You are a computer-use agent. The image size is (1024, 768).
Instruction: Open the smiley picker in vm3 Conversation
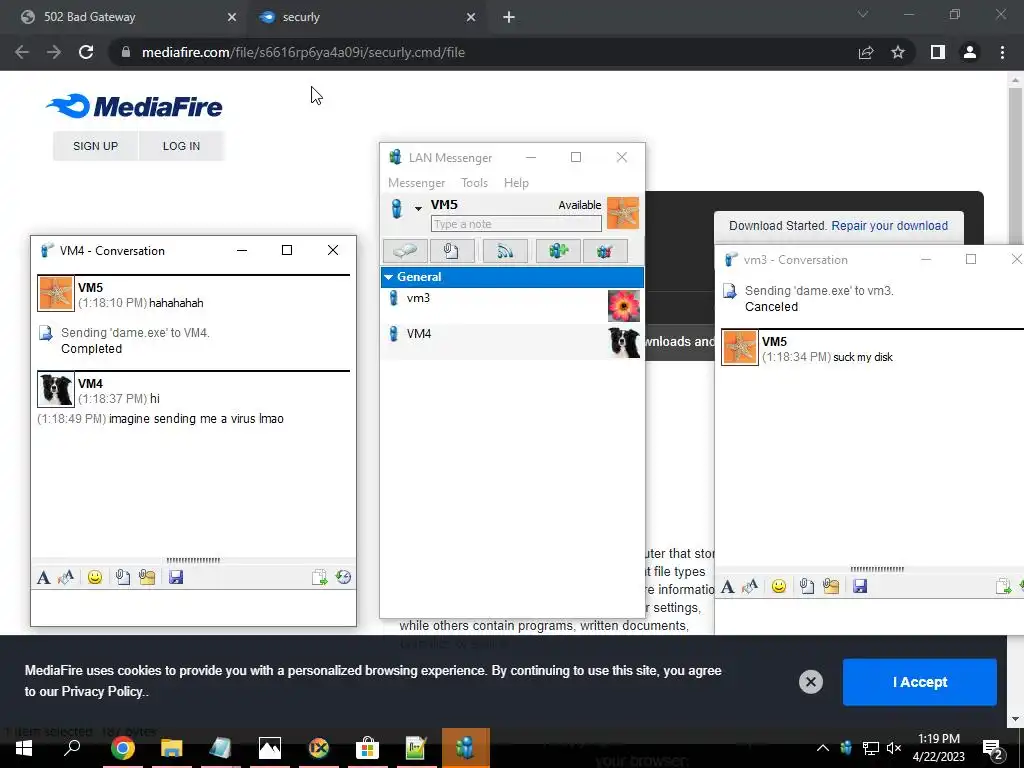tap(778, 586)
